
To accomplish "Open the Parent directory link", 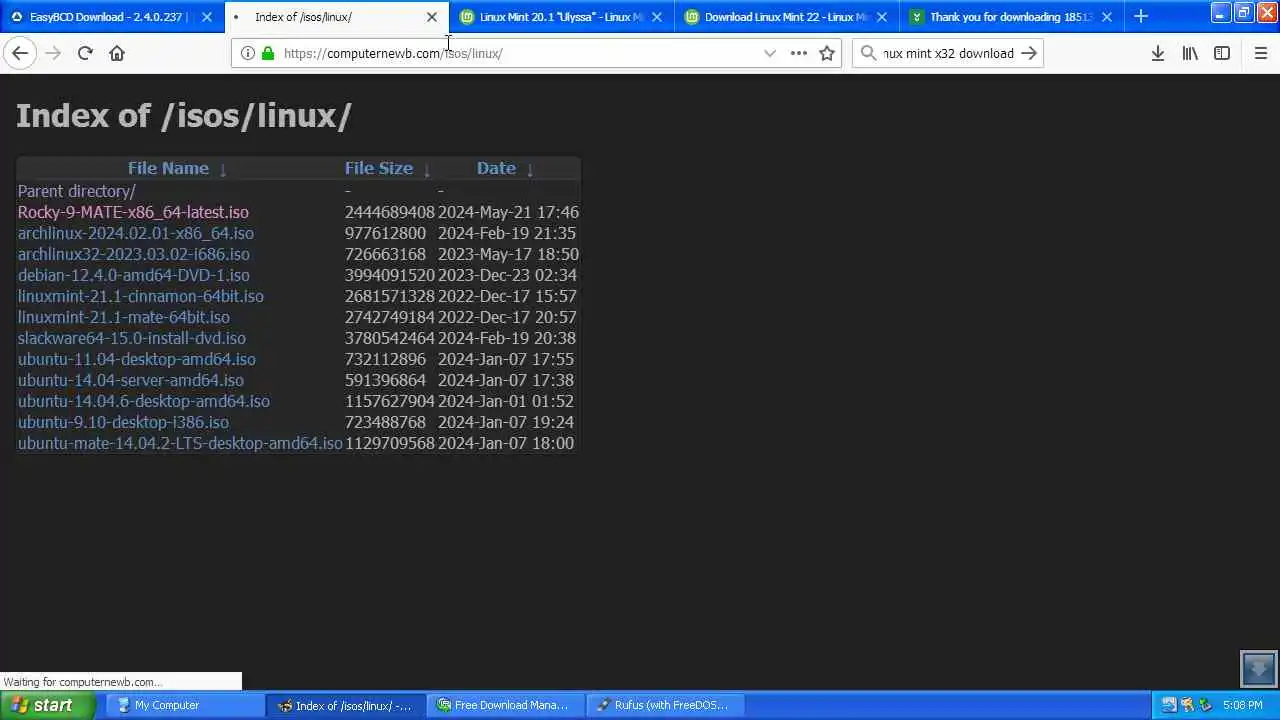I will [x=77, y=191].
